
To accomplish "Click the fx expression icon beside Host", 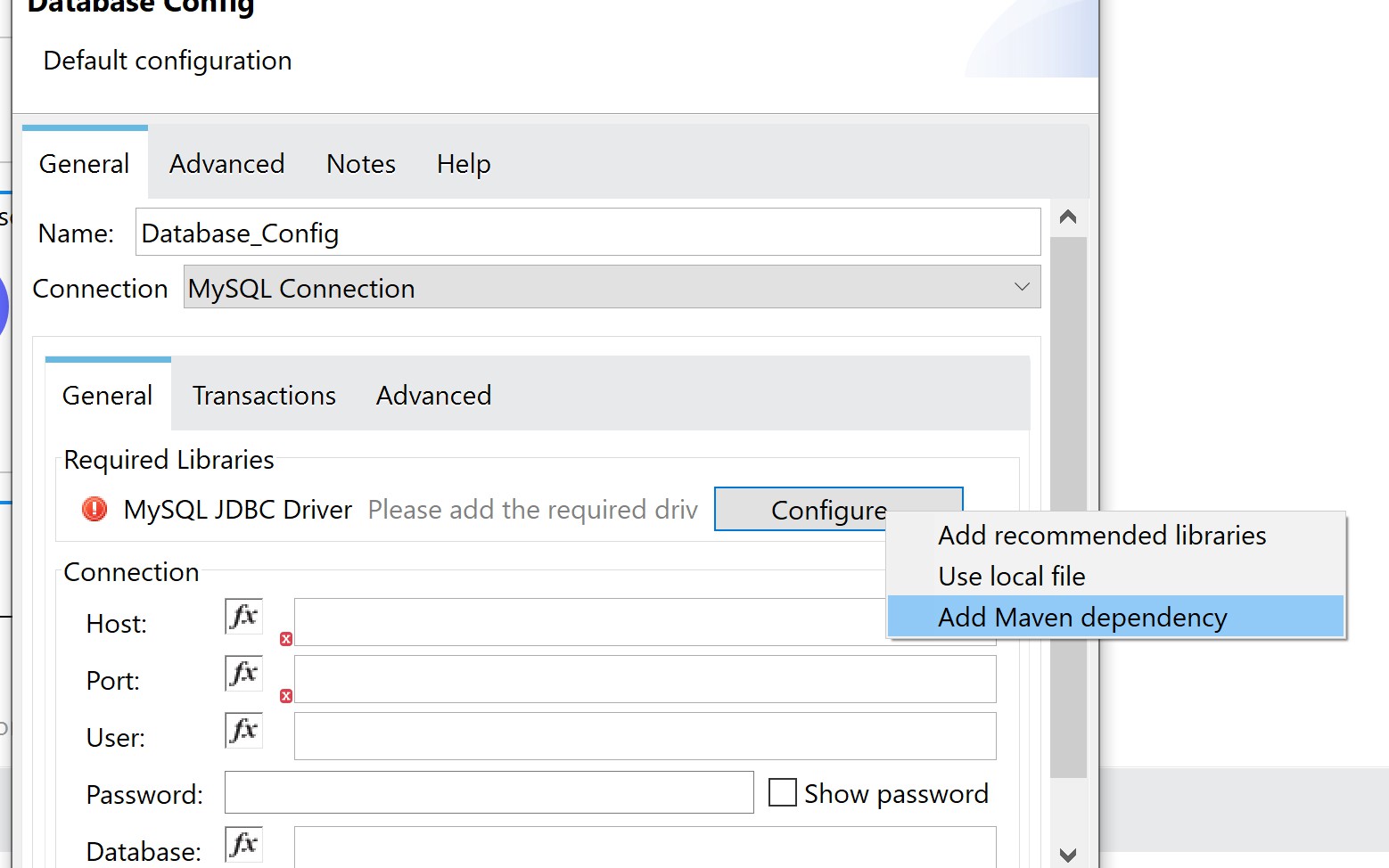I will pos(243,616).
